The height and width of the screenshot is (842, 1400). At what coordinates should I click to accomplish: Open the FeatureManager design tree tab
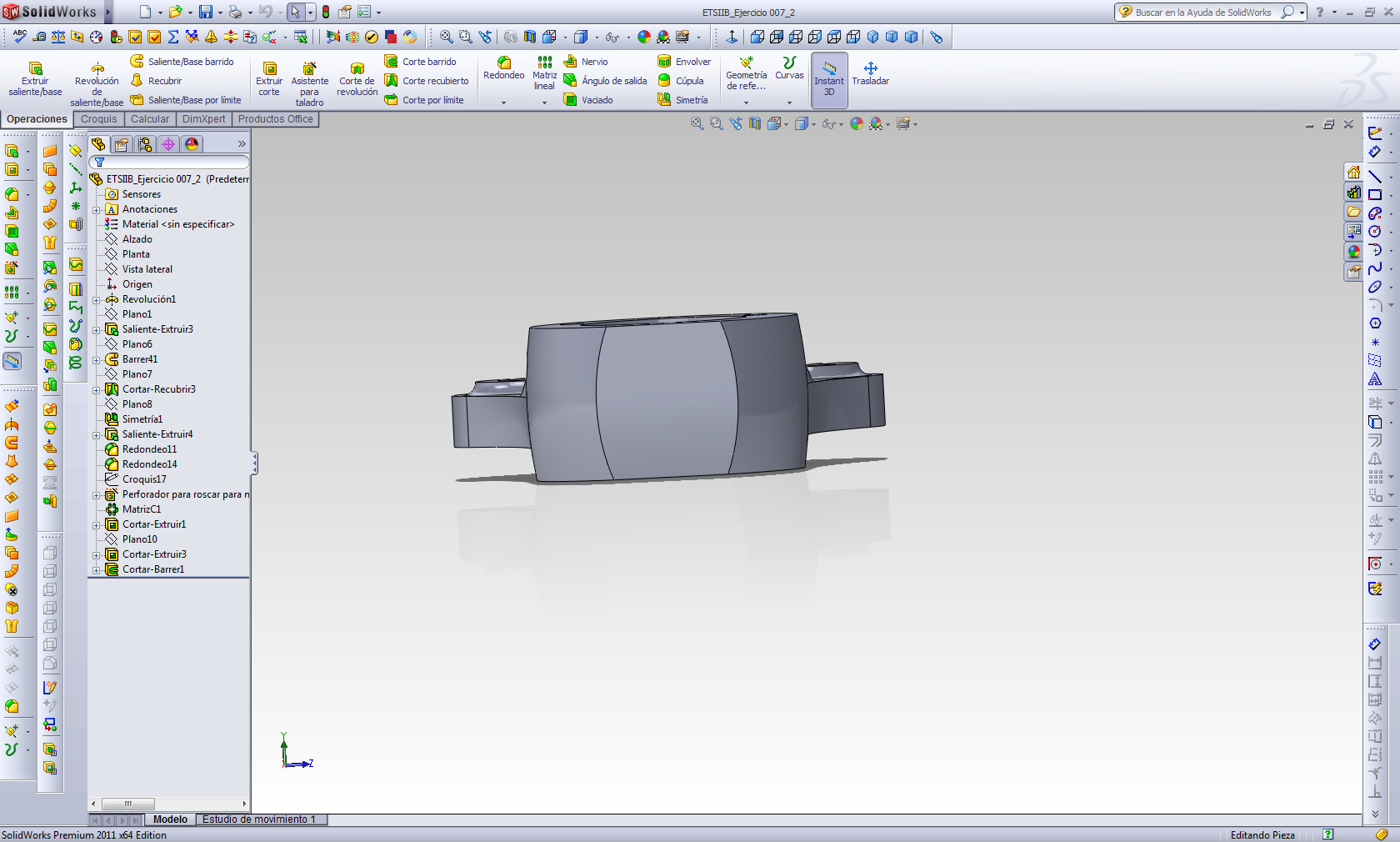coord(98,144)
